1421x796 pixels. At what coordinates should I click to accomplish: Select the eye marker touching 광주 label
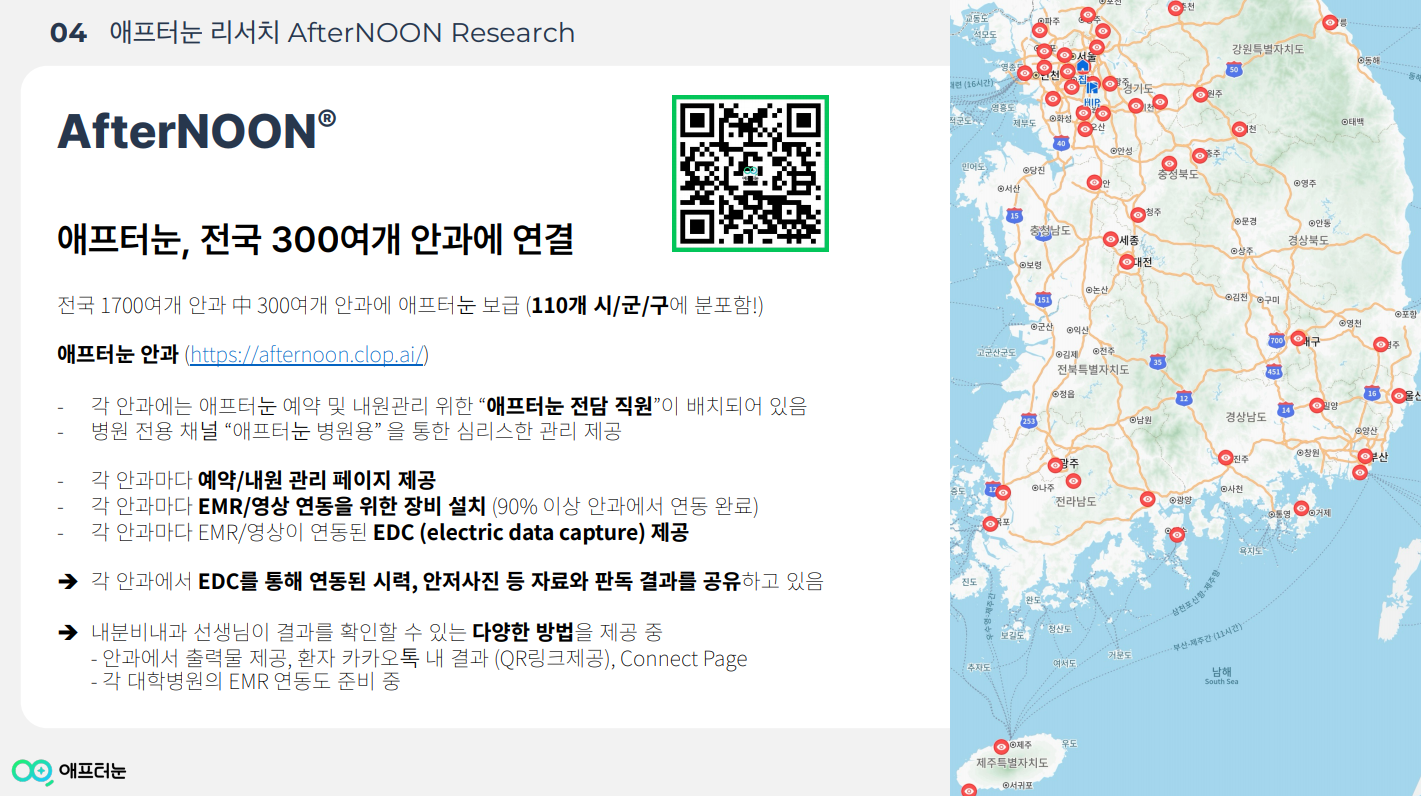1054,465
